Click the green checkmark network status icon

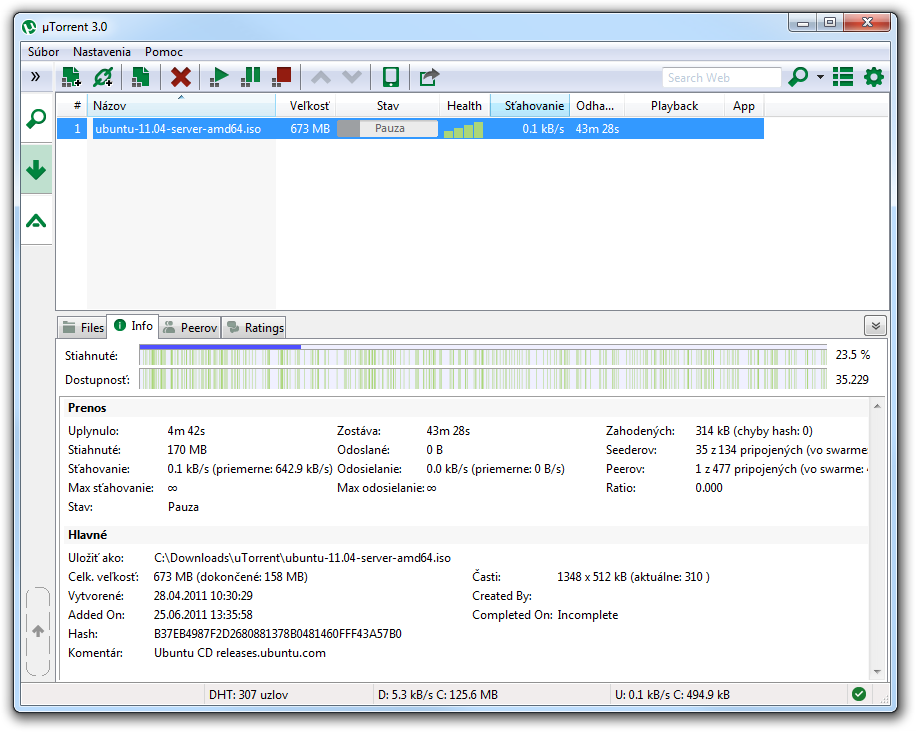[x=858, y=694]
